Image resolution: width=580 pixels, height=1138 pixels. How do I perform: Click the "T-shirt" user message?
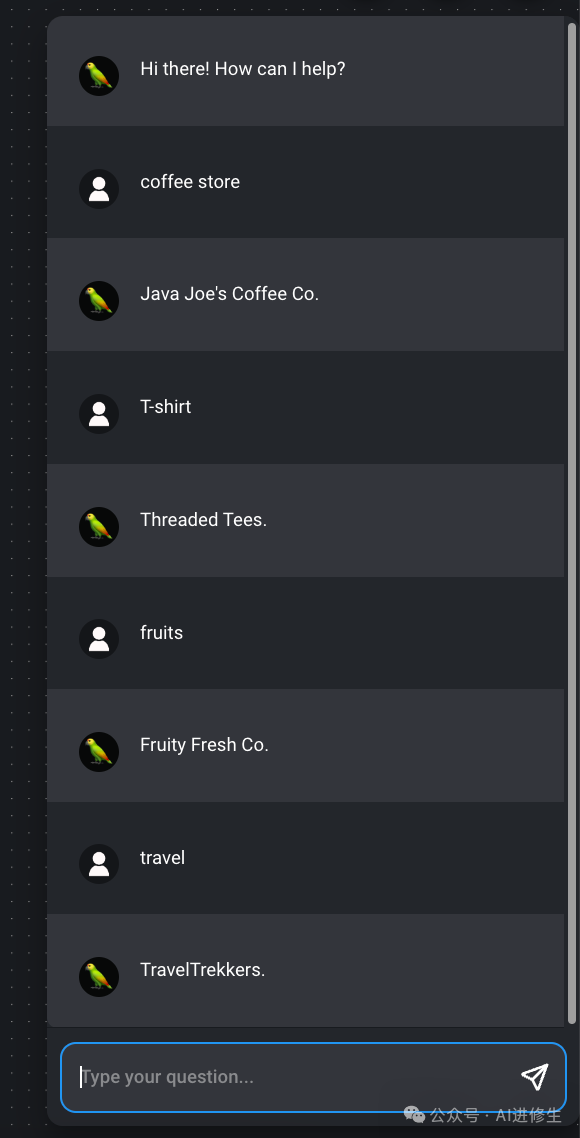point(166,406)
